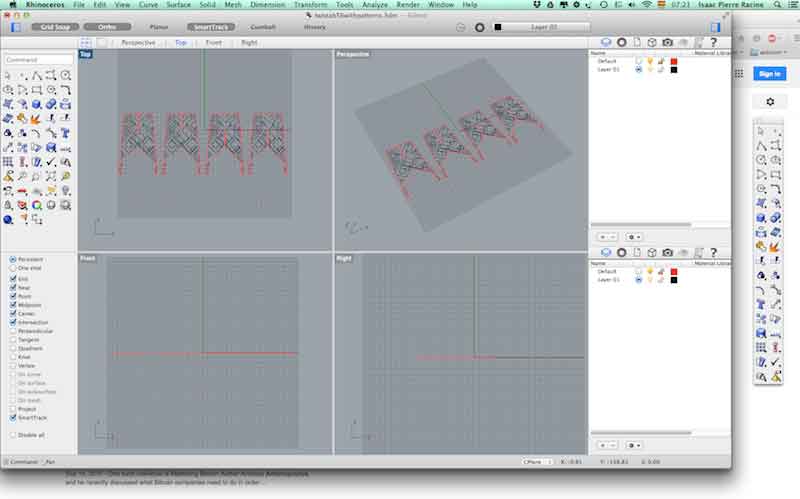
Task: Click the horizontal scrollbar under the upper layer list
Action: [641, 224]
